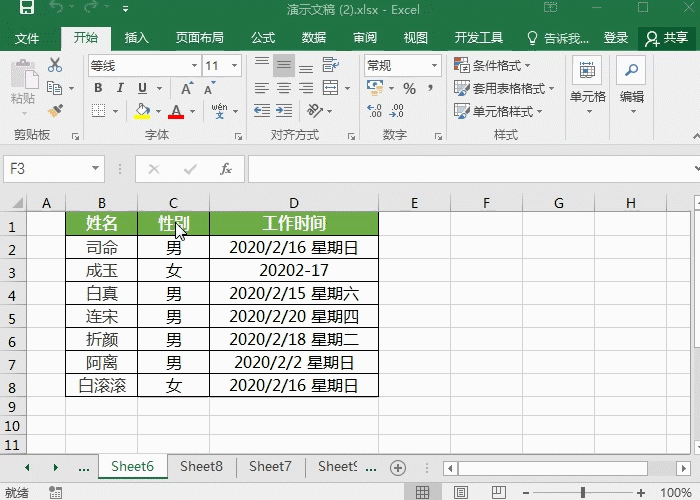The image size is (700, 500).
Task: Open the Sheet8 worksheet tab
Action: pyautogui.click(x=201, y=467)
